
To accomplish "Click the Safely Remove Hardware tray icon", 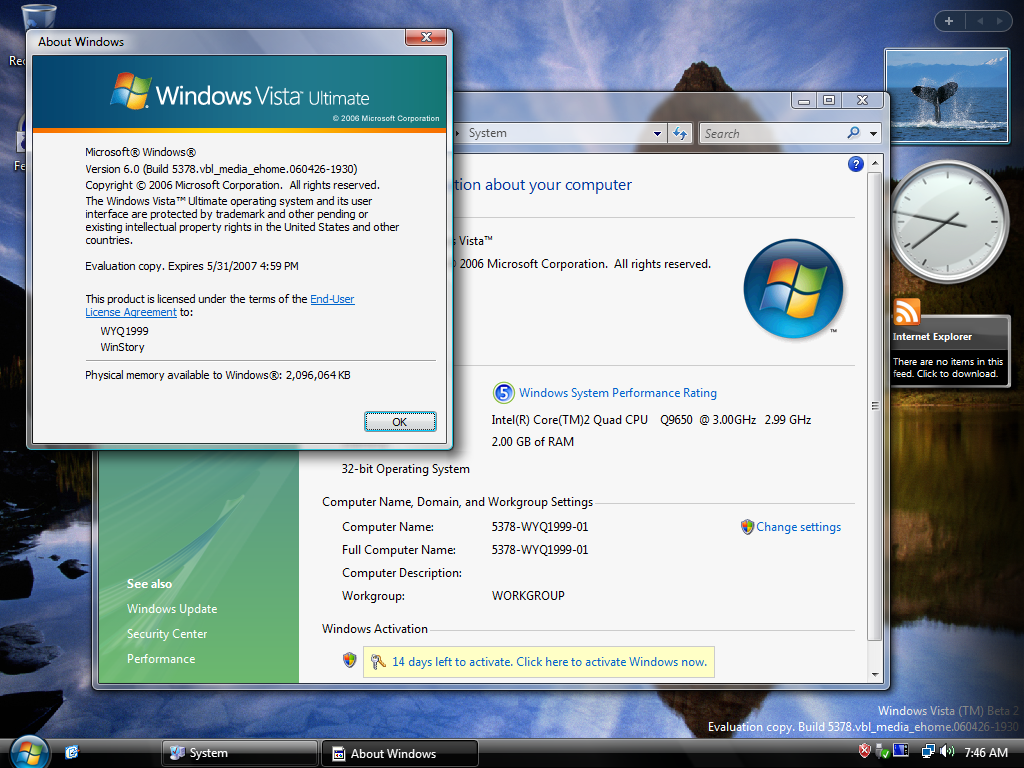I will (882, 751).
